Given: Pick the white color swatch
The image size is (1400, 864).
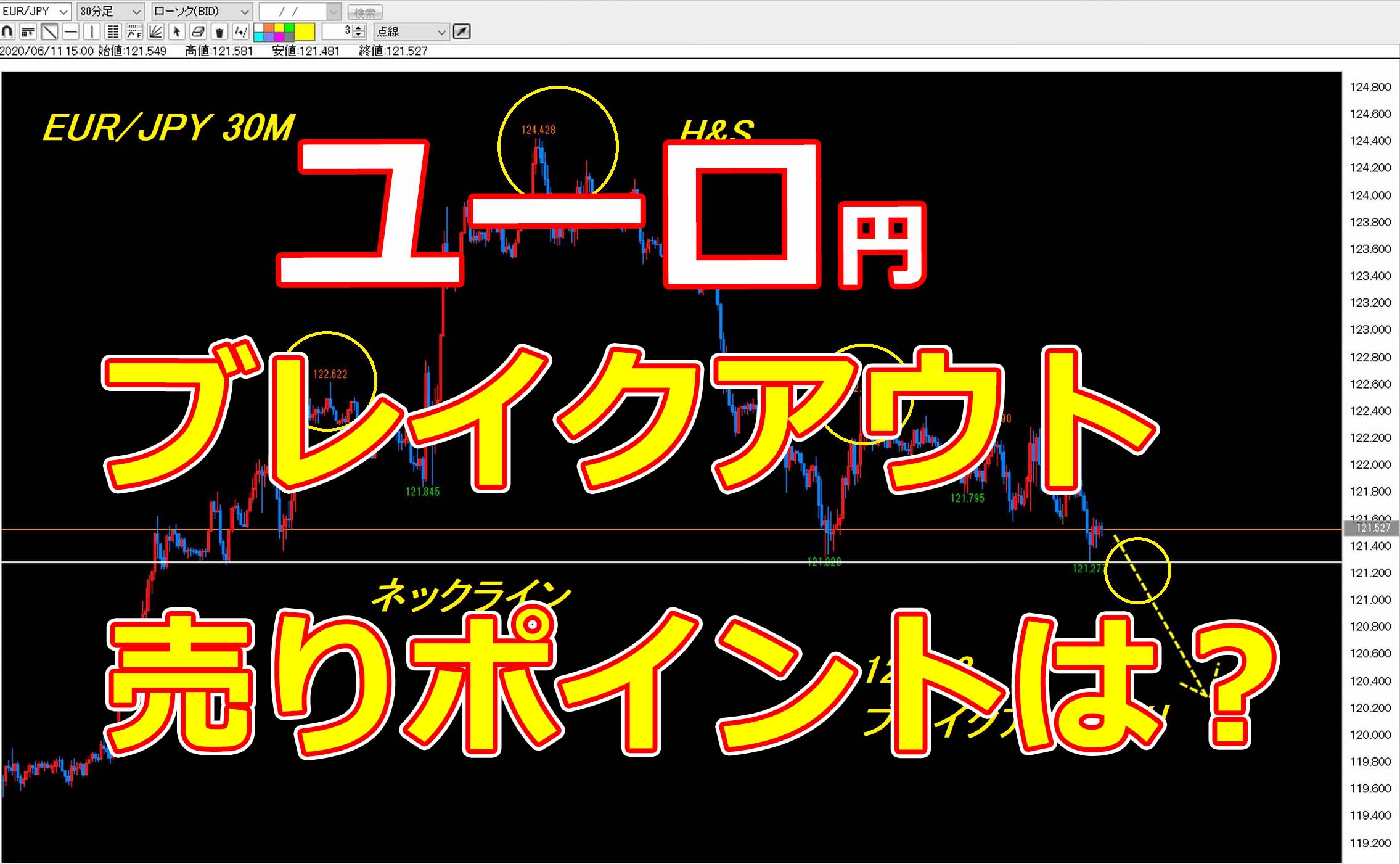Looking at the screenshot, I should [258, 28].
